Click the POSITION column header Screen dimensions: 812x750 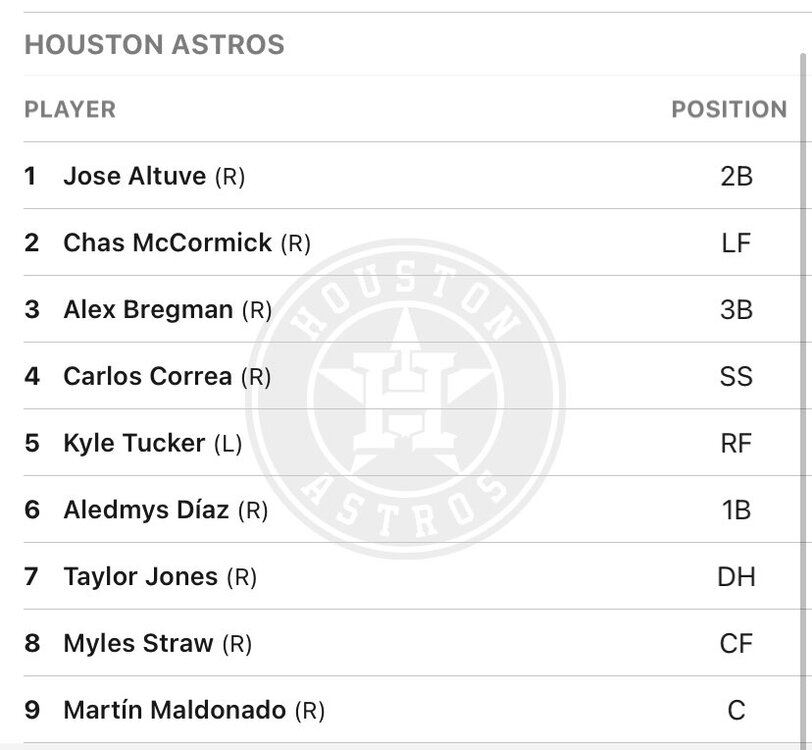coord(729,109)
